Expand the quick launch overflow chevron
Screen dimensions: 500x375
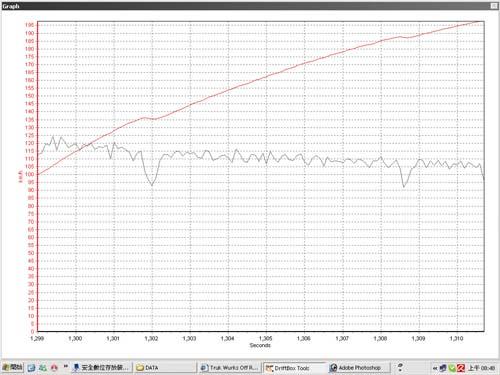coord(66,366)
